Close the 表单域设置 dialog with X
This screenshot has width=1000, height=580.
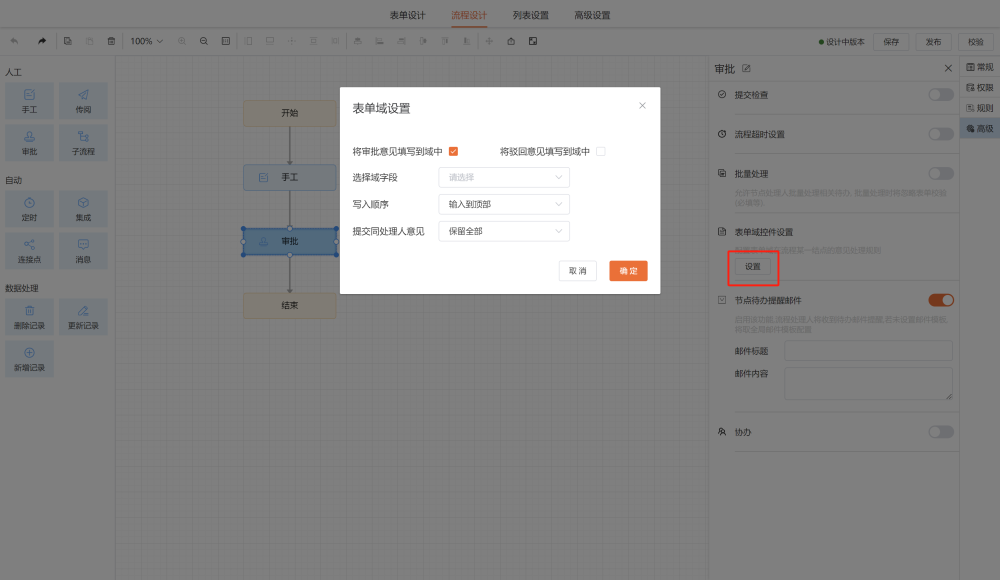click(x=642, y=105)
